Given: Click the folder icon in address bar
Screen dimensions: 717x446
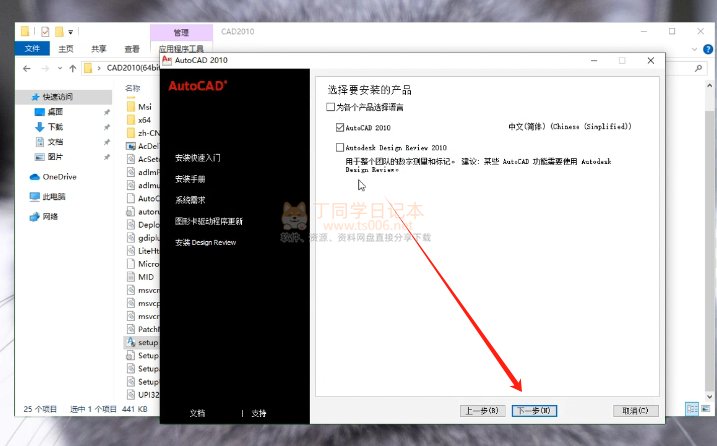Looking at the screenshot, I should (88, 68).
